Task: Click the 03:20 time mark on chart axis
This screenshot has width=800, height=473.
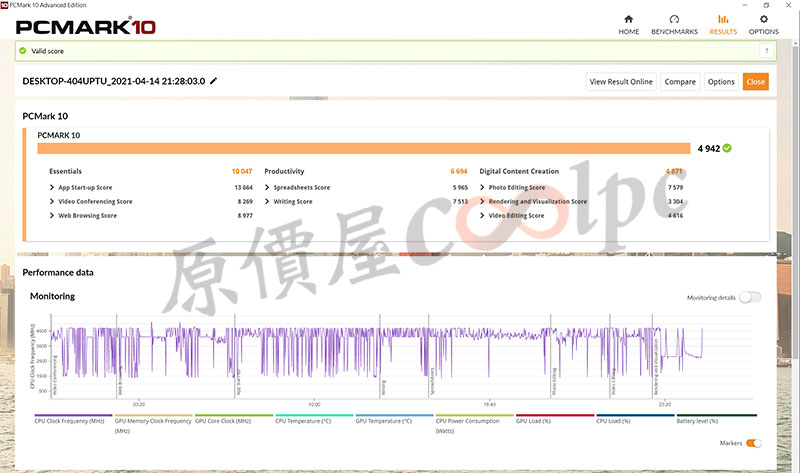Action: 139,404
